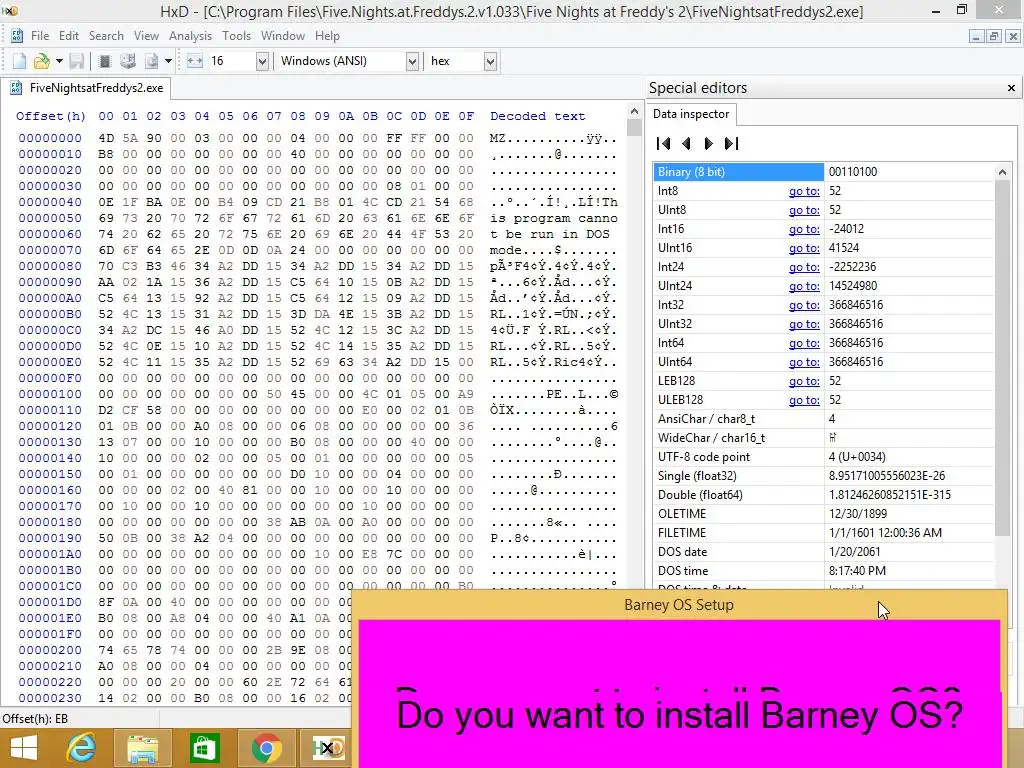Click the Decoded text column header
Viewport: 1024px width, 768px height.
point(537,116)
